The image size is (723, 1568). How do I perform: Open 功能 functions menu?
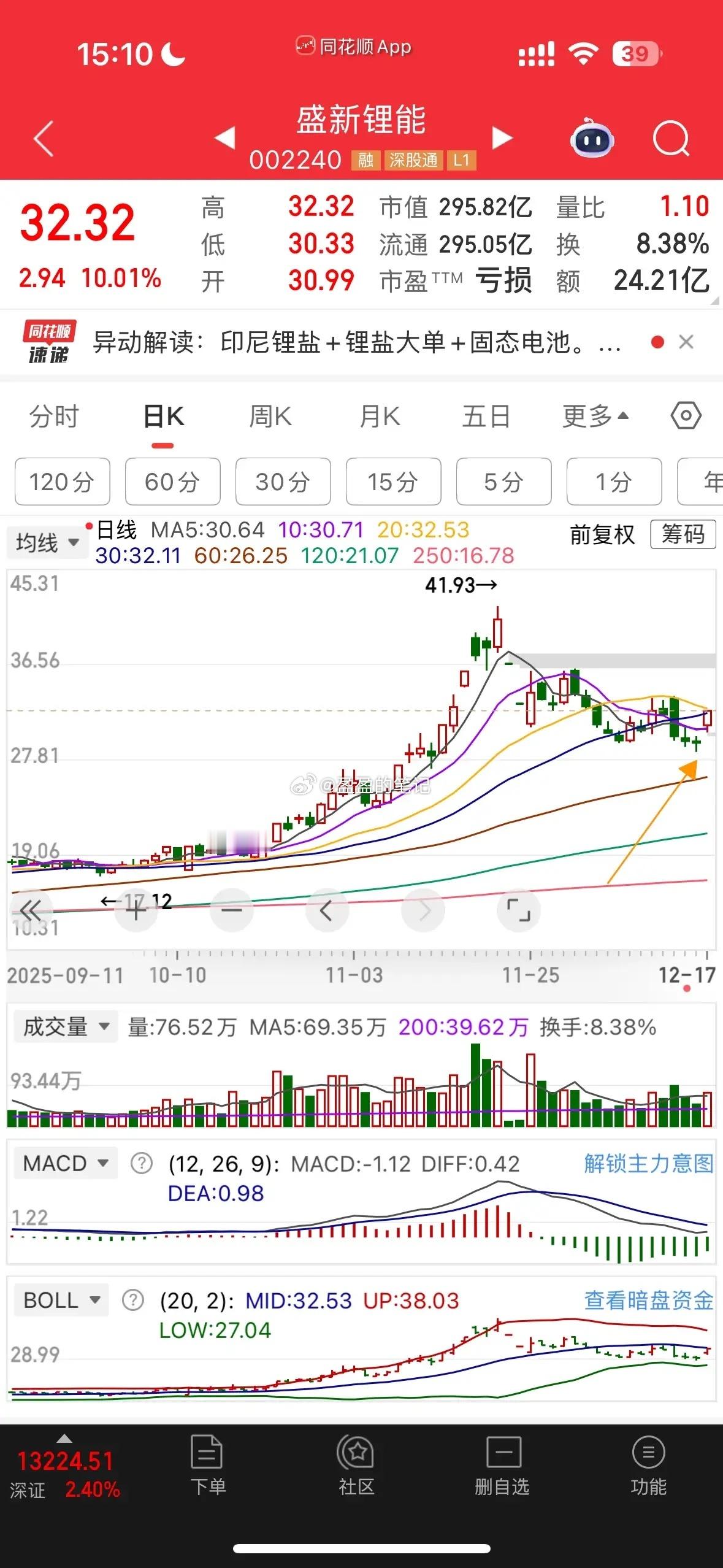[x=649, y=1466]
